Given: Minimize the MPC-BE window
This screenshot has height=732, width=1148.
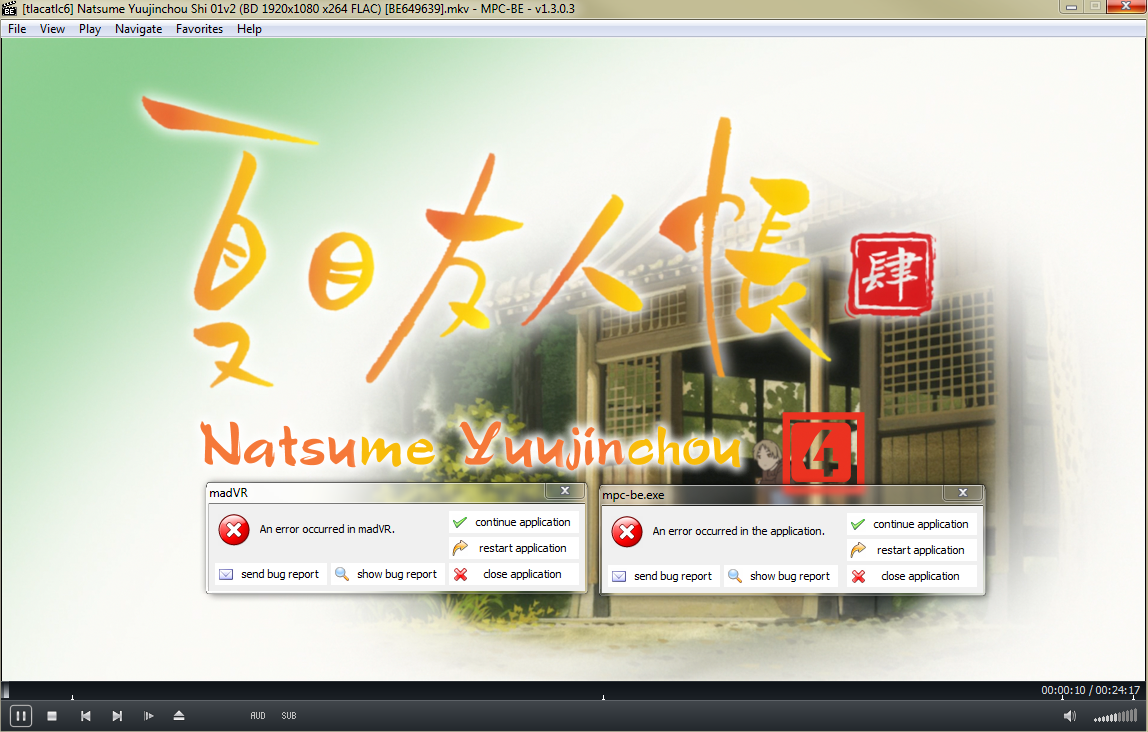Looking at the screenshot, I should [x=1071, y=7].
